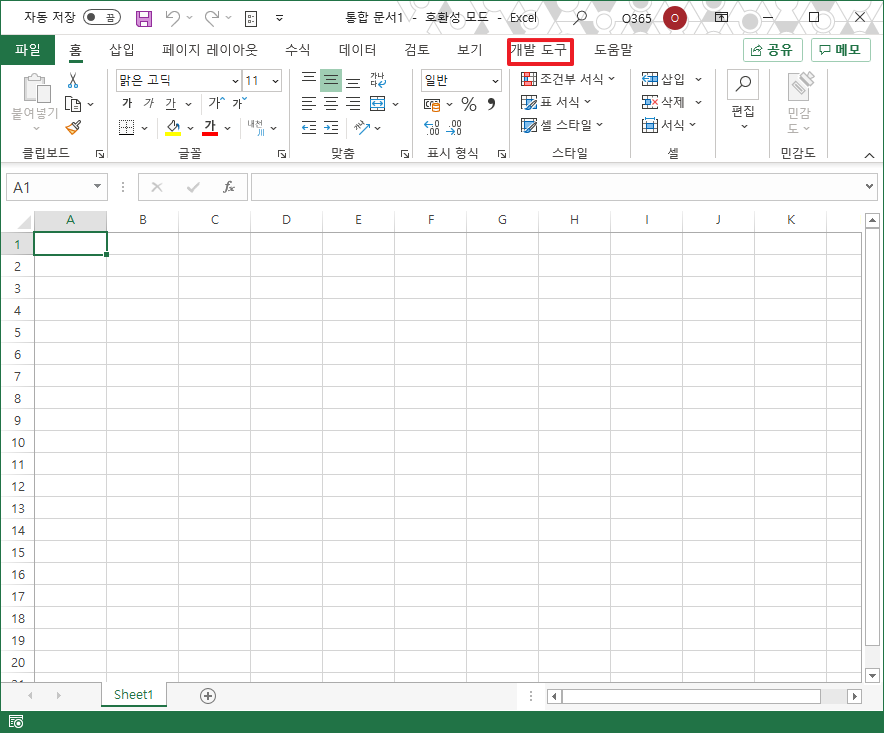
Task: Click in the formula bar input
Action: coord(556,187)
